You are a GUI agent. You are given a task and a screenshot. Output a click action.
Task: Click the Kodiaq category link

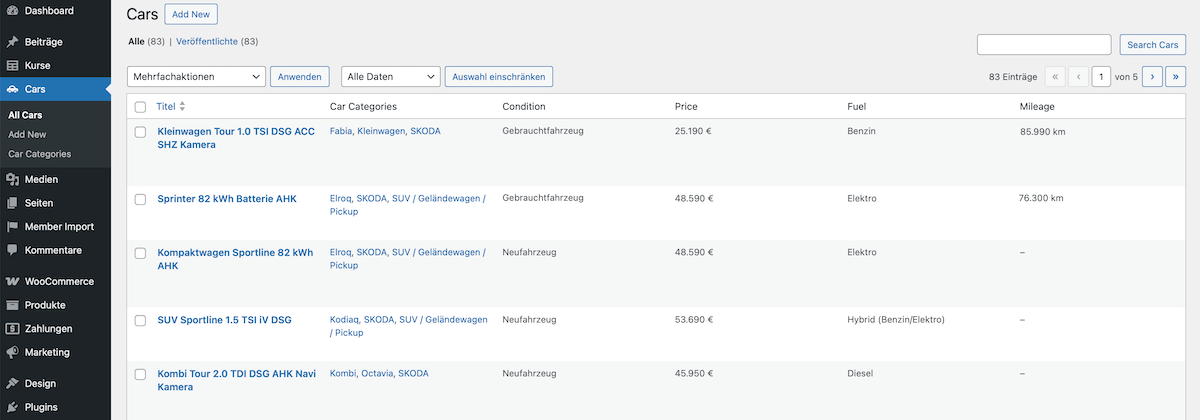[x=344, y=320]
